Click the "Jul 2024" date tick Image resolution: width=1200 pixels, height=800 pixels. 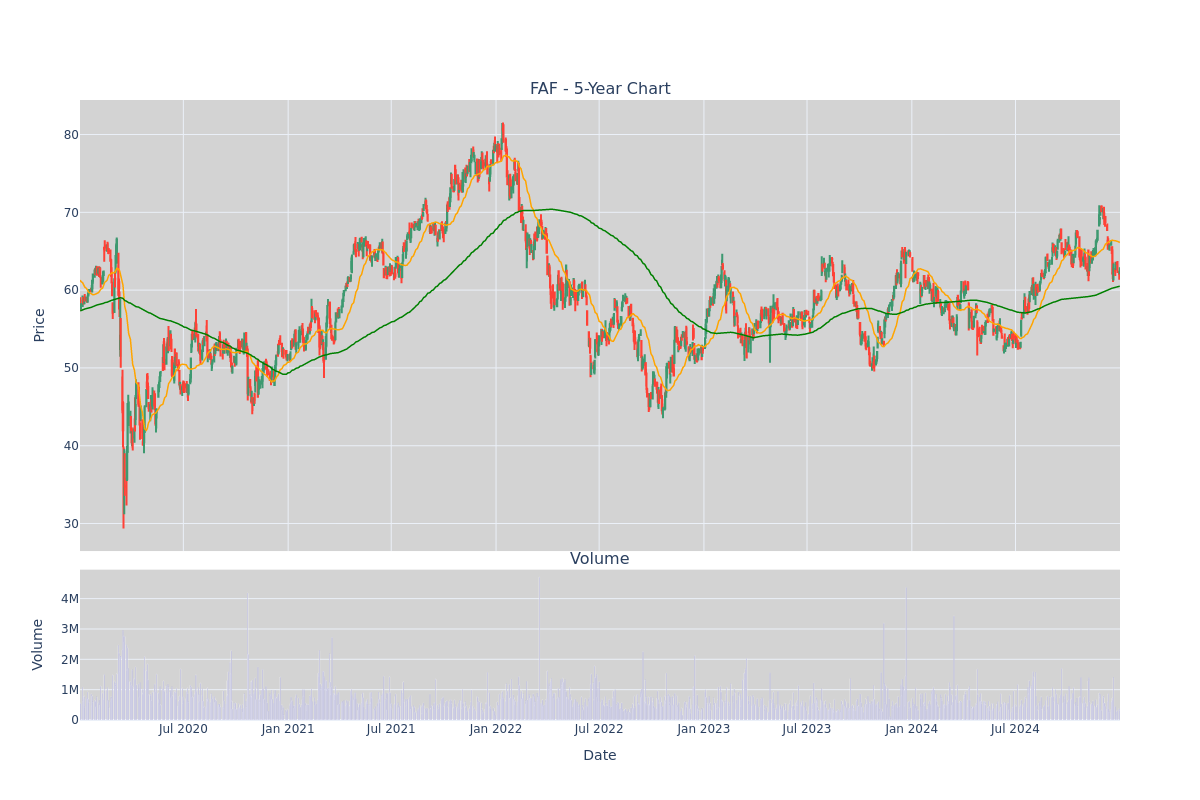[x=1015, y=729]
